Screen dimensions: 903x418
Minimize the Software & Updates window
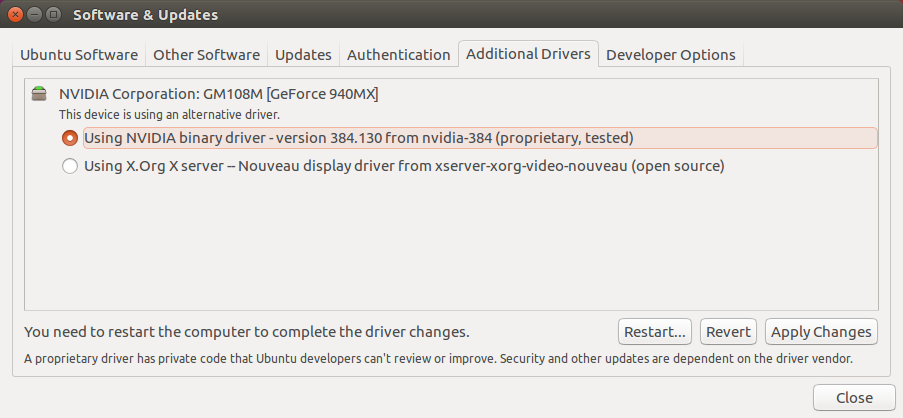pos(35,14)
